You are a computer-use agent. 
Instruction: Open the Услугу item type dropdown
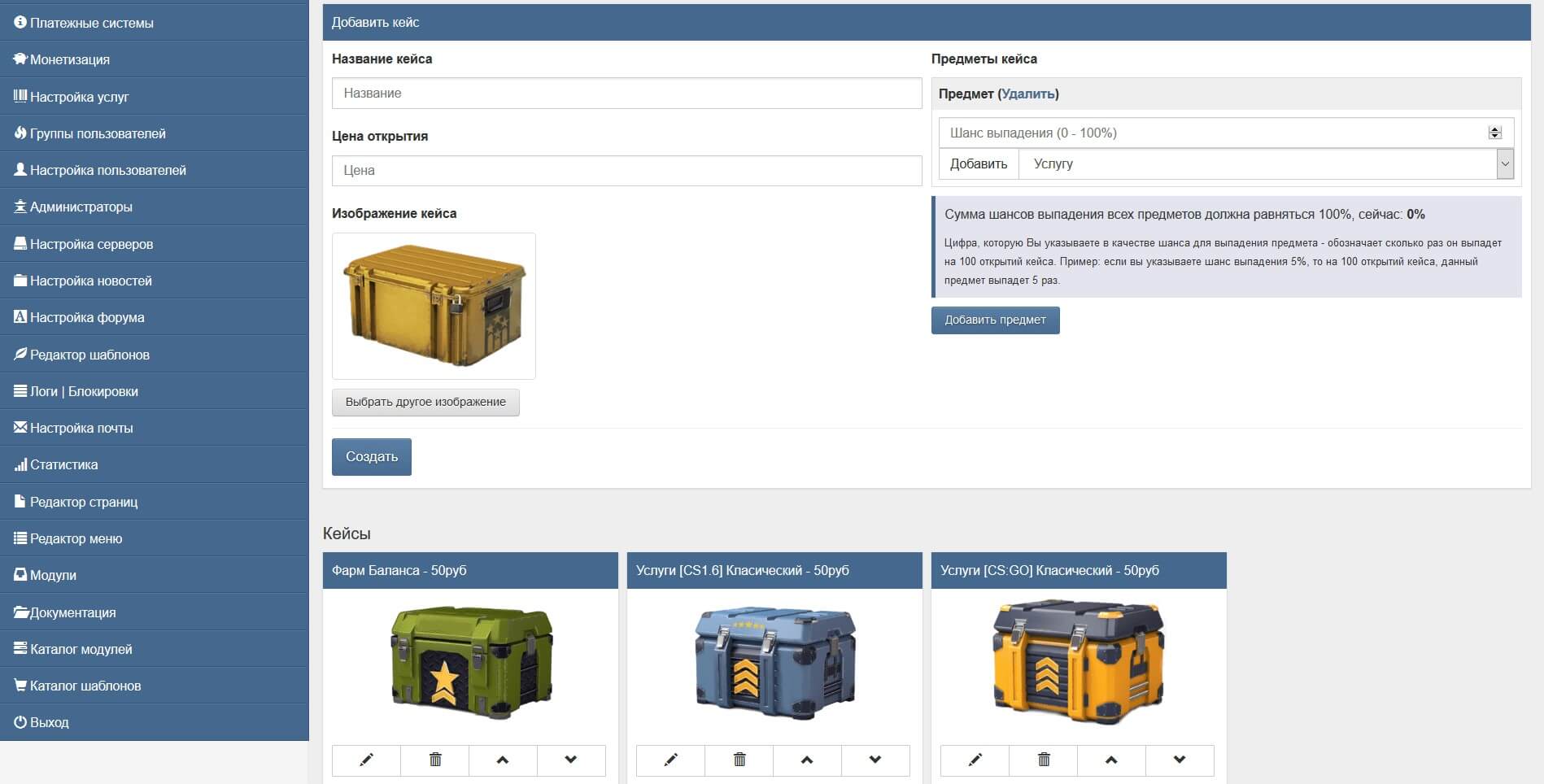point(1265,163)
